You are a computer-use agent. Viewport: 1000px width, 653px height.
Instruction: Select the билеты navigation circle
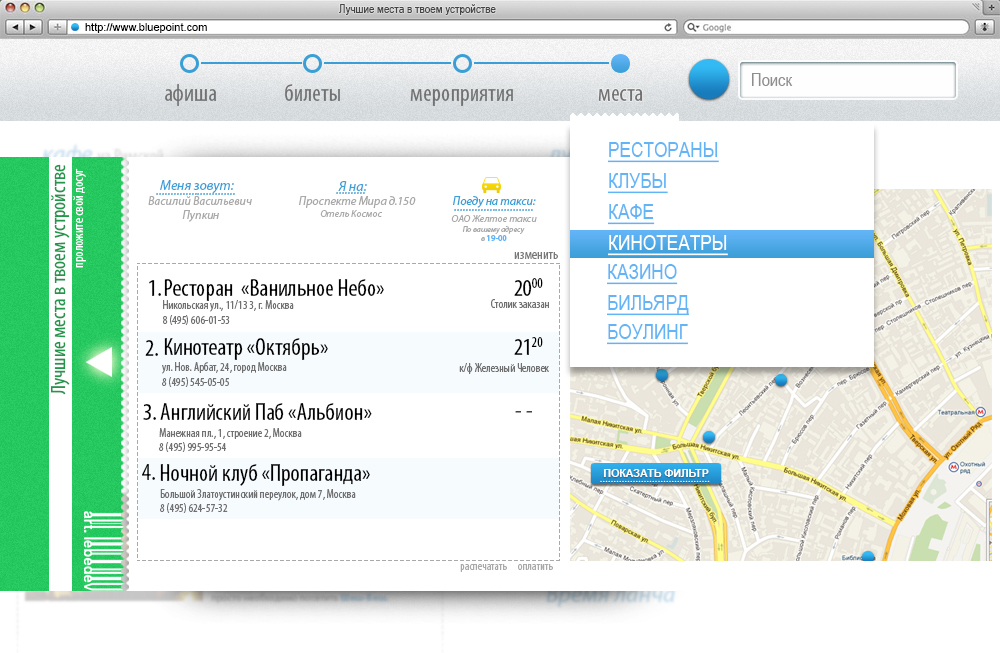pyautogui.click(x=312, y=65)
